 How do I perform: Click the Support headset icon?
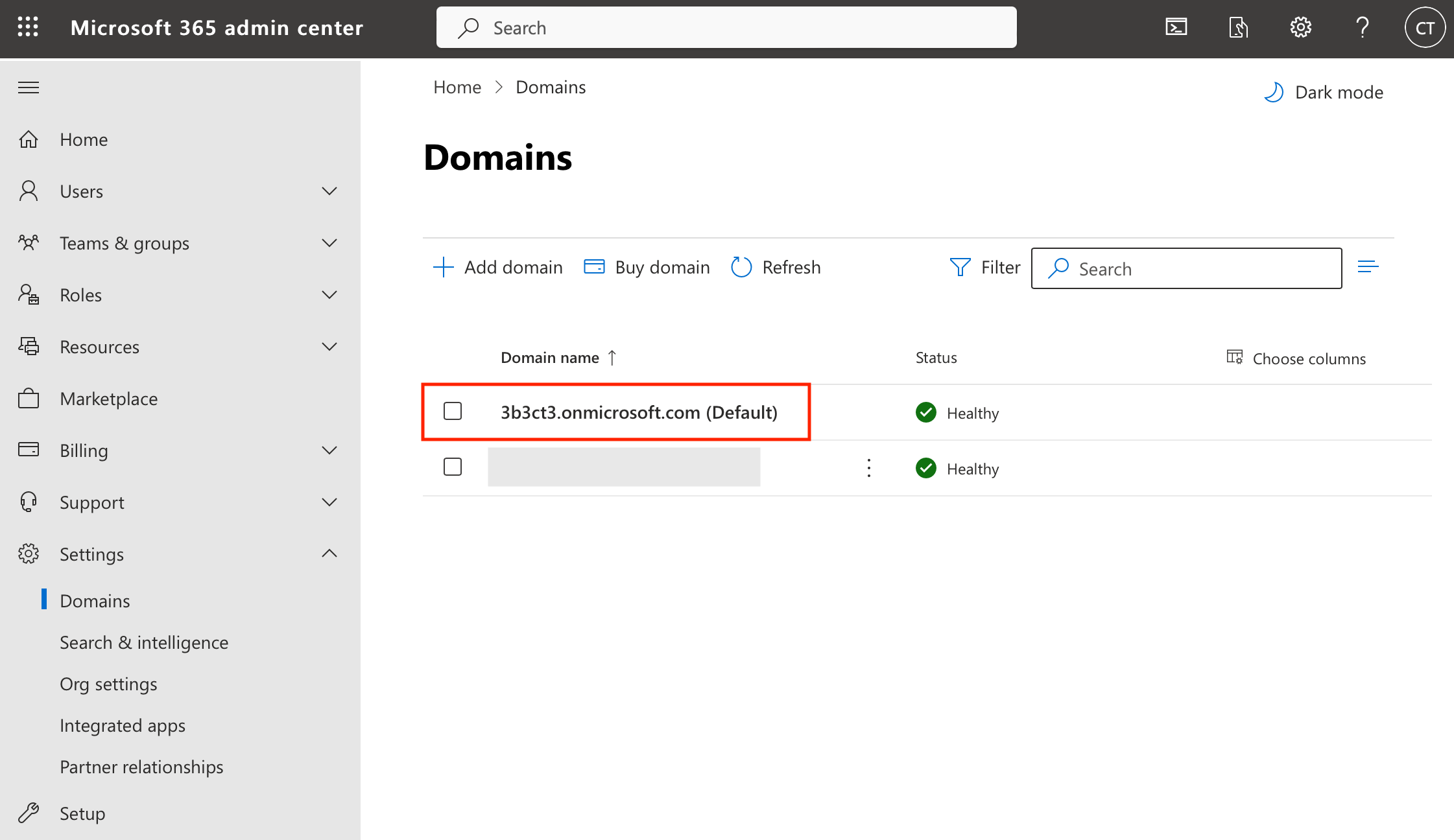29,502
